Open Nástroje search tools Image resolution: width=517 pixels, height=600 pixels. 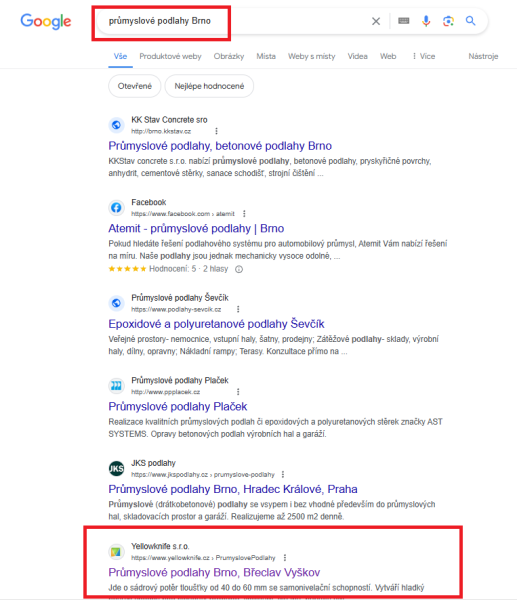483,56
